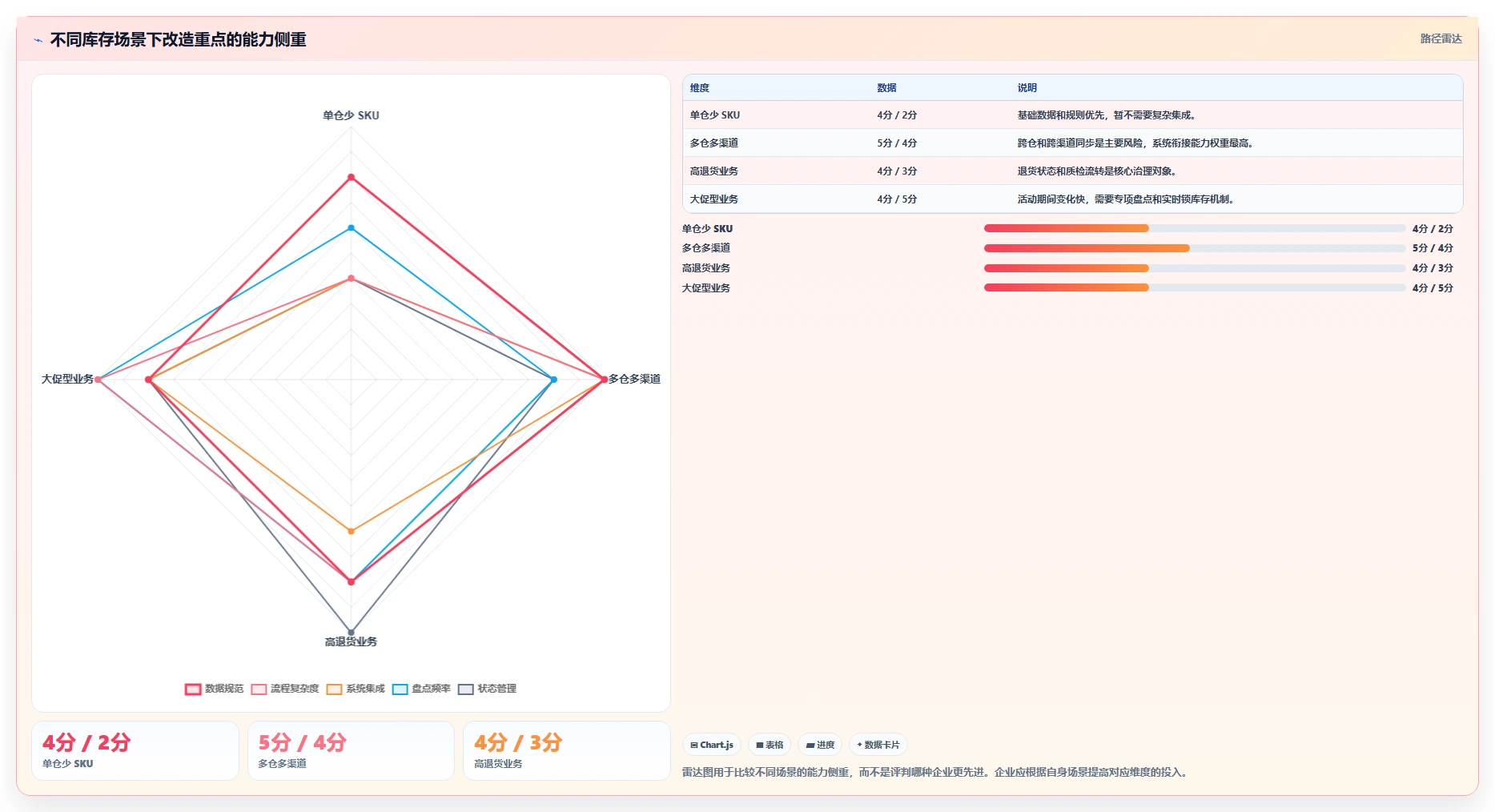This screenshot has width=1495, height=812.
Task: Click radar axis label 大促型业务
Action: (67, 379)
